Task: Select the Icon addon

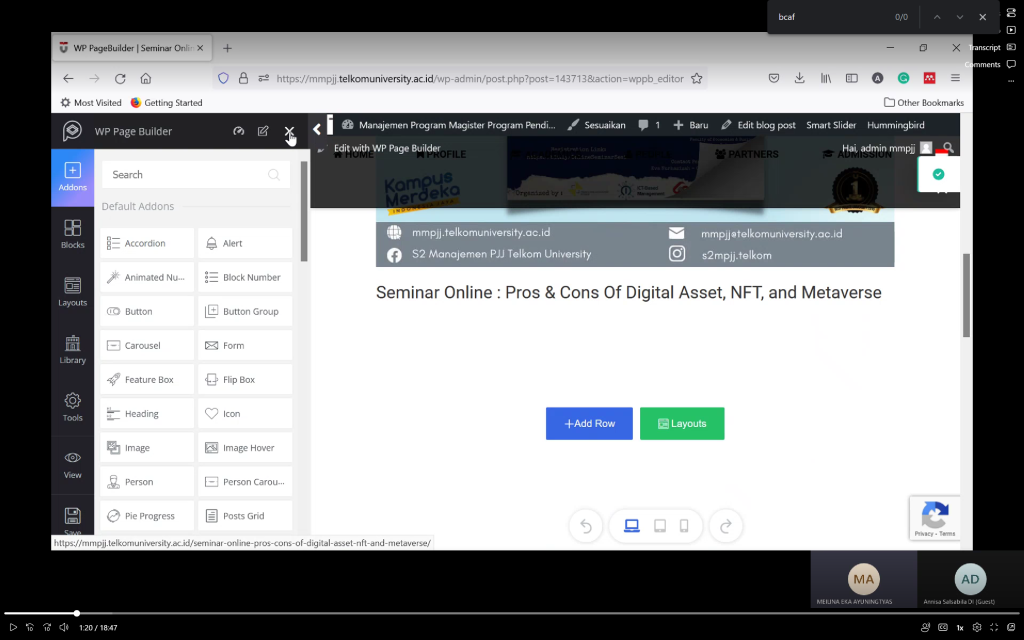Action: coord(245,413)
